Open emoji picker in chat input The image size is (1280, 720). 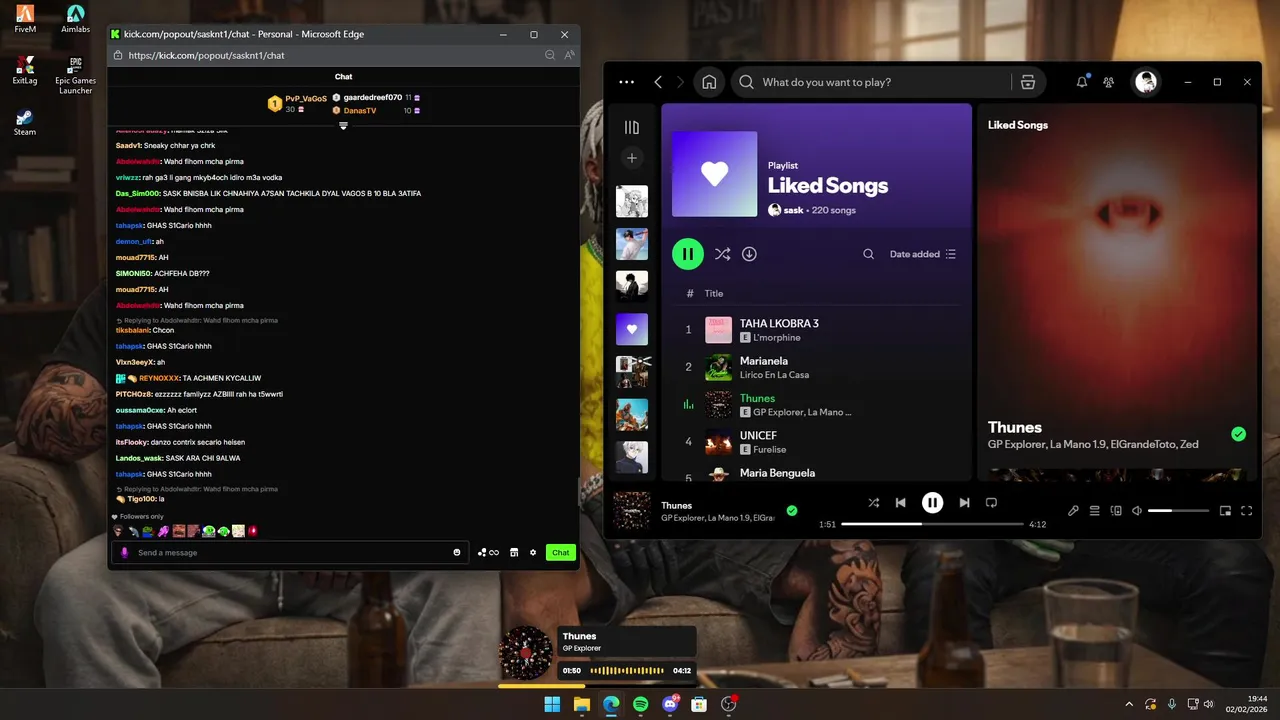tap(457, 552)
